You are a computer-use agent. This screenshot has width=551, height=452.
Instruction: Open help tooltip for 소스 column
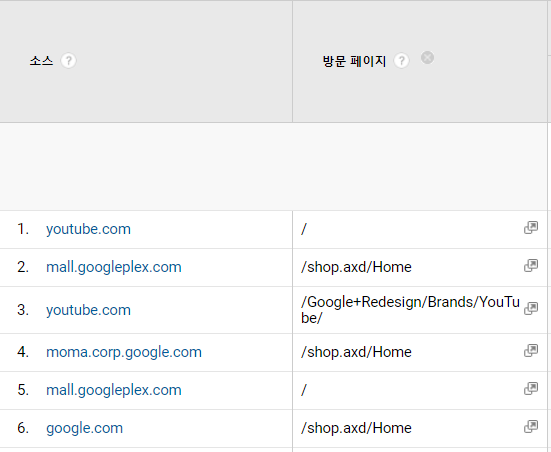[68, 61]
